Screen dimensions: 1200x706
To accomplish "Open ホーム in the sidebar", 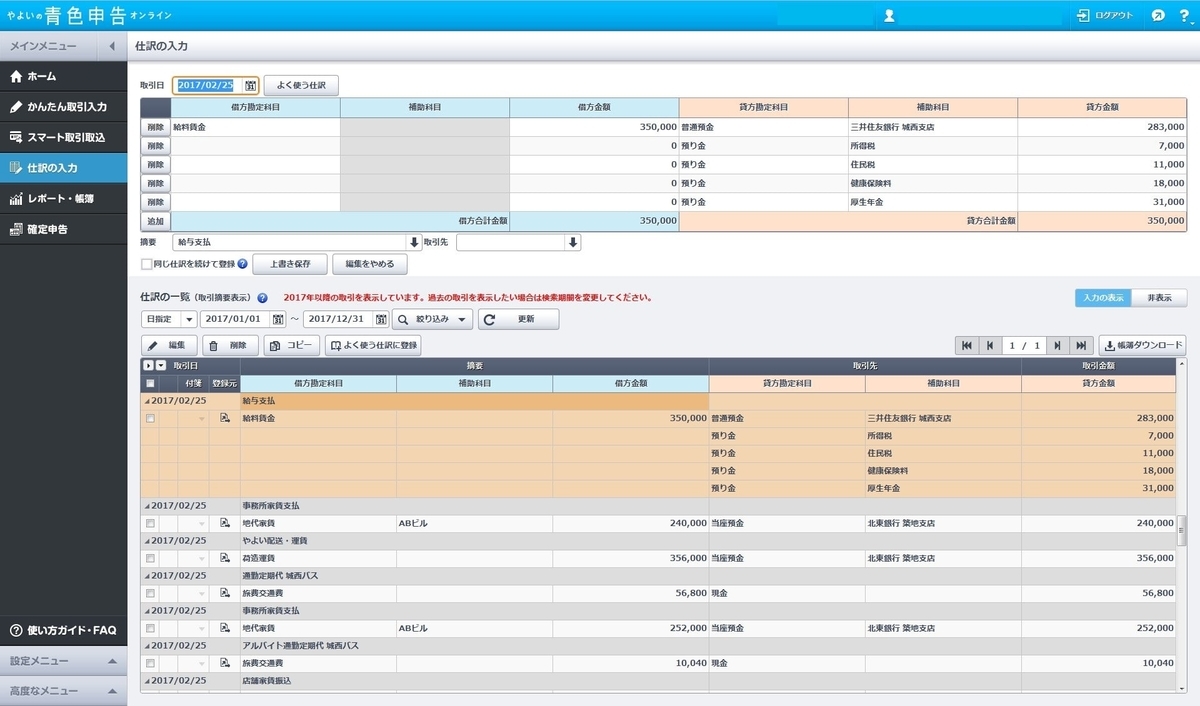I will point(63,76).
